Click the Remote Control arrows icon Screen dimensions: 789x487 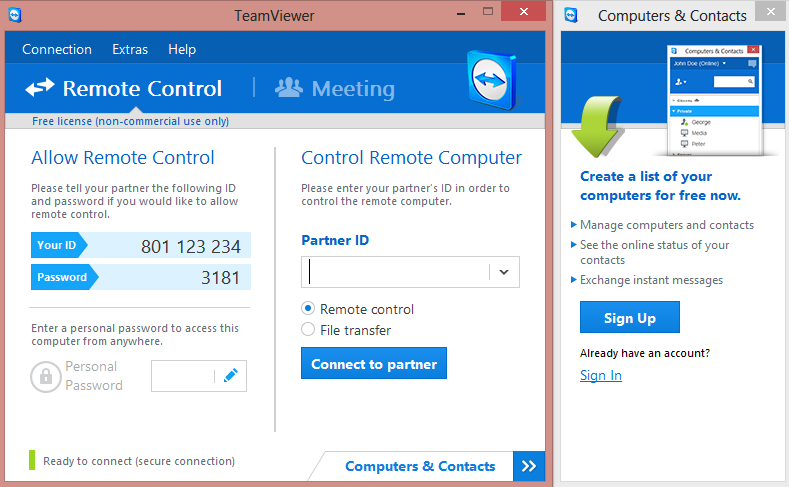point(40,89)
